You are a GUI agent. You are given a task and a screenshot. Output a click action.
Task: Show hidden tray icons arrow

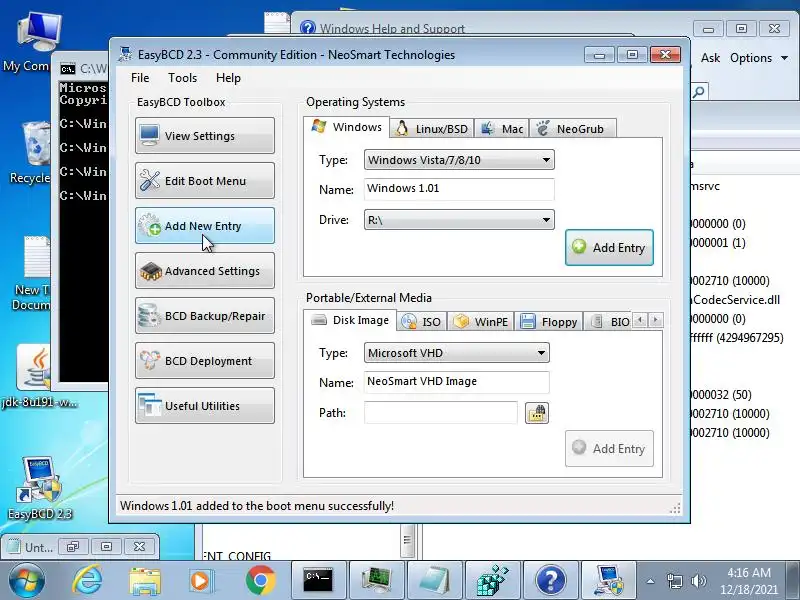tap(651, 581)
